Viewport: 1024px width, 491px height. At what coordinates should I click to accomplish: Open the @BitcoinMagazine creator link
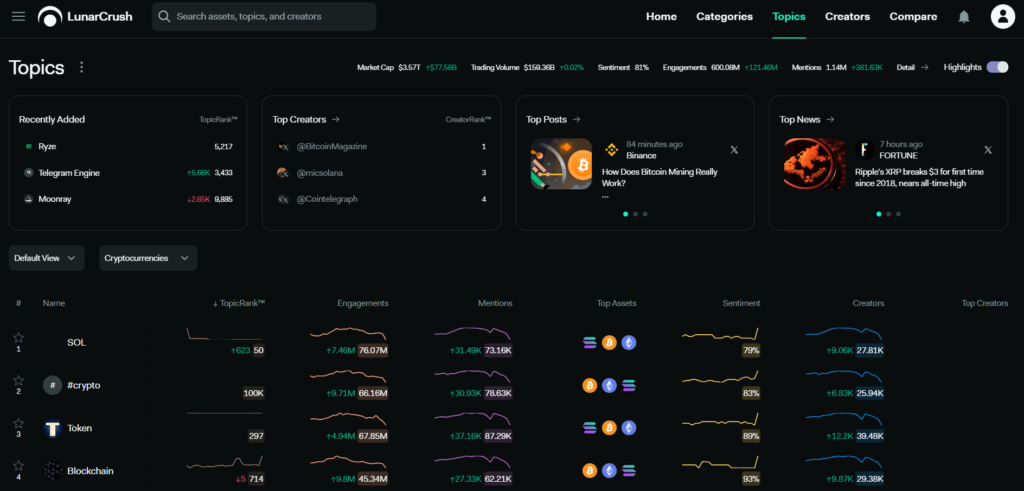[332, 146]
